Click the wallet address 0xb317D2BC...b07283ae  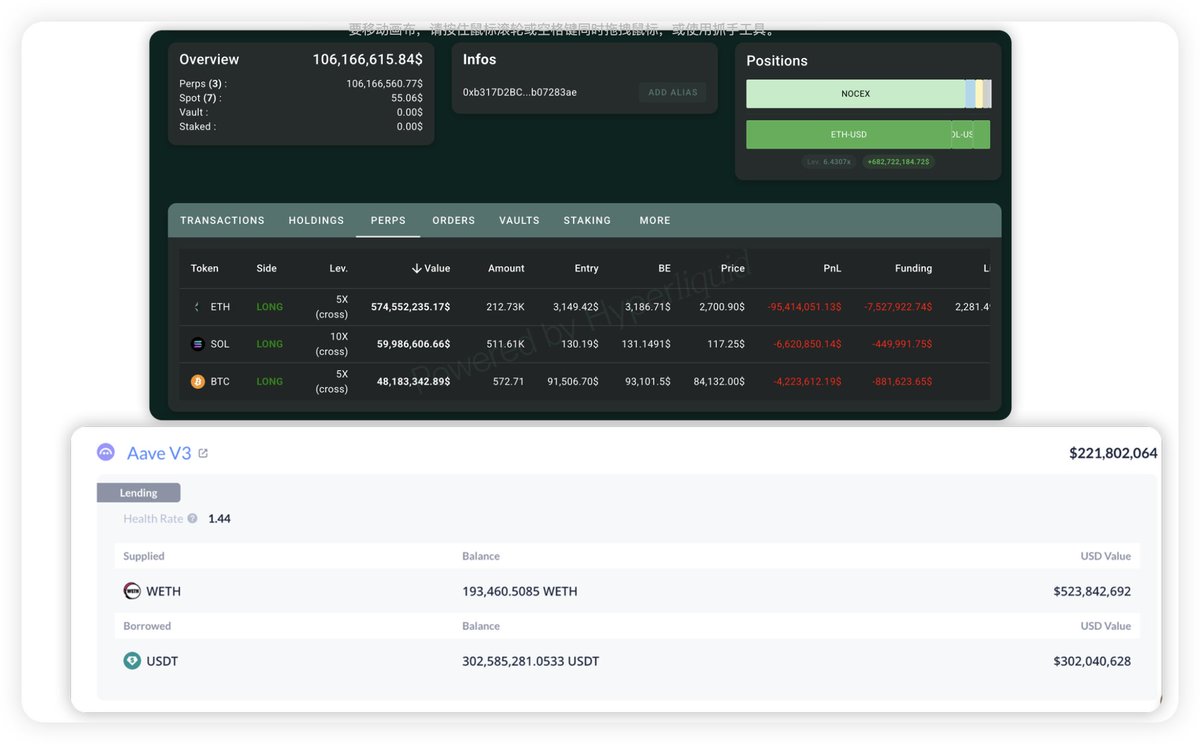click(519, 92)
